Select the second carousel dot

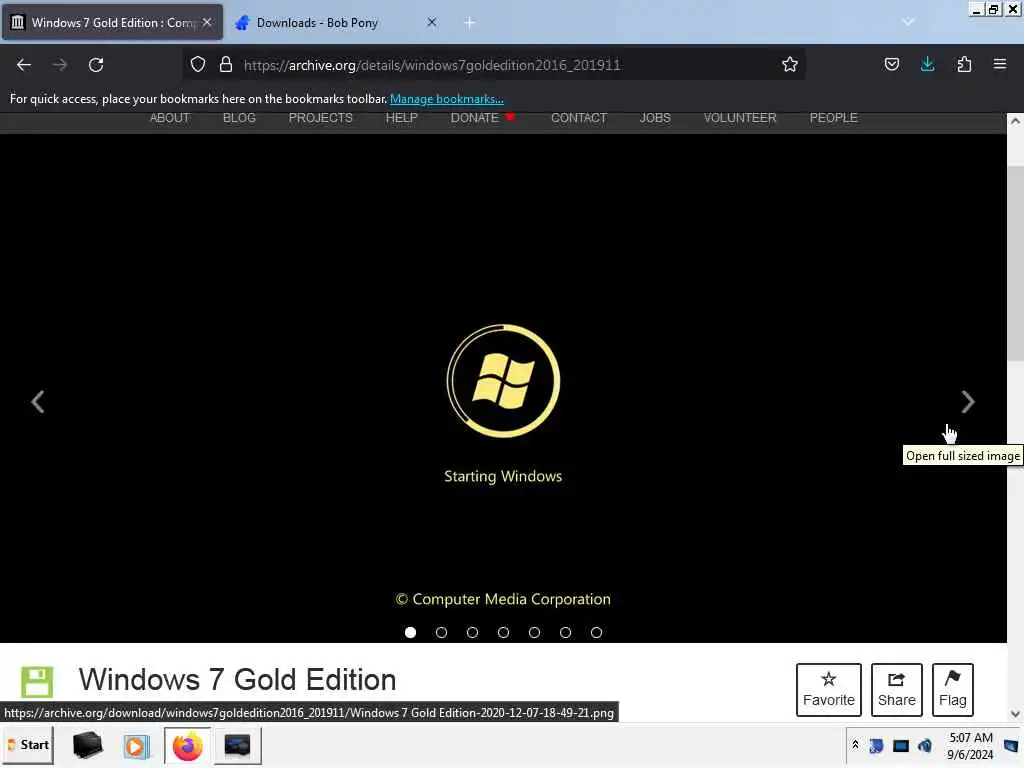coord(441,632)
